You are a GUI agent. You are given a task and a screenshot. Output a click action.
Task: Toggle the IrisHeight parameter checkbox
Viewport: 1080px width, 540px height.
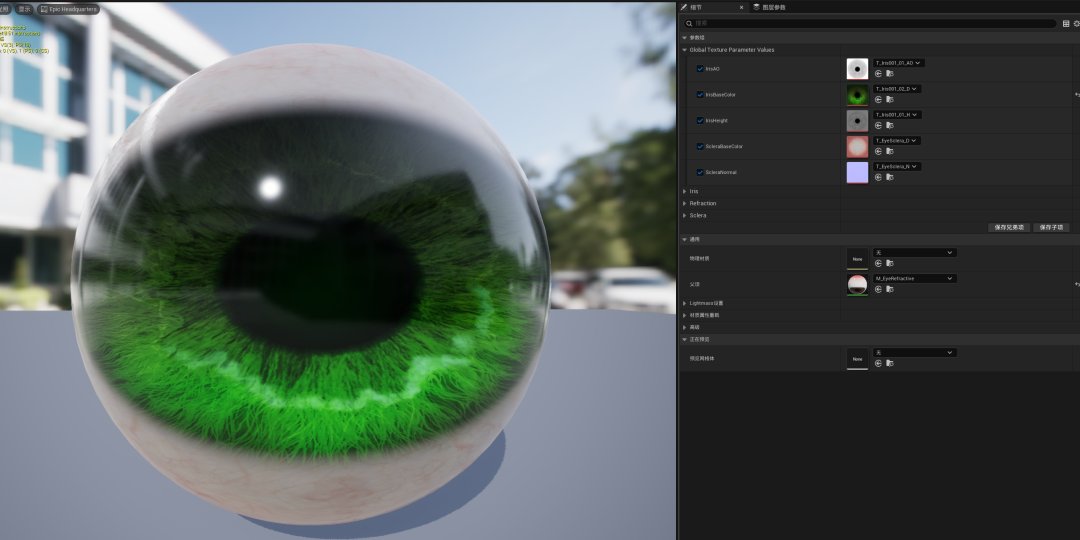[700, 121]
